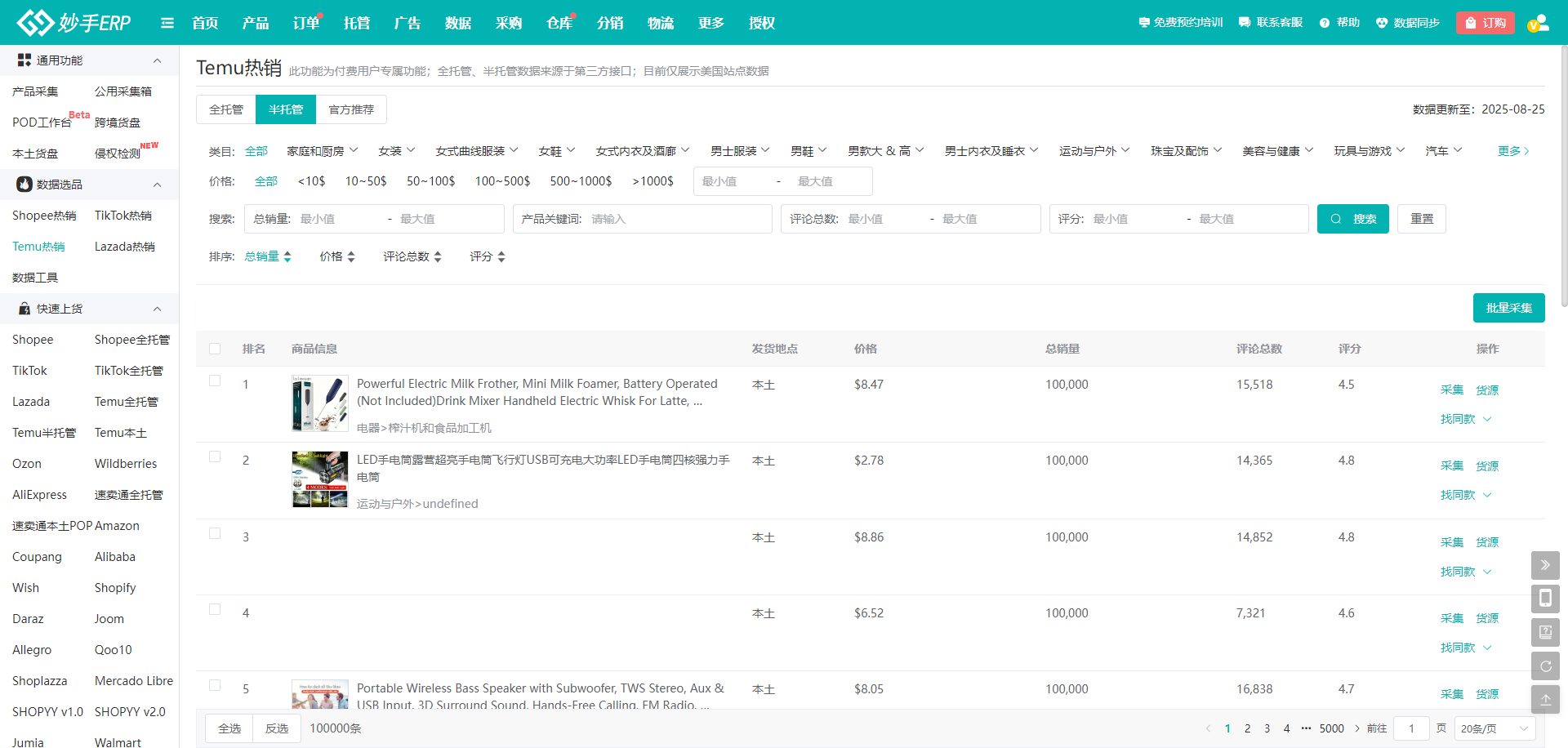
Task: Open the 帮助 help link
Action: (x=1339, y=23)
